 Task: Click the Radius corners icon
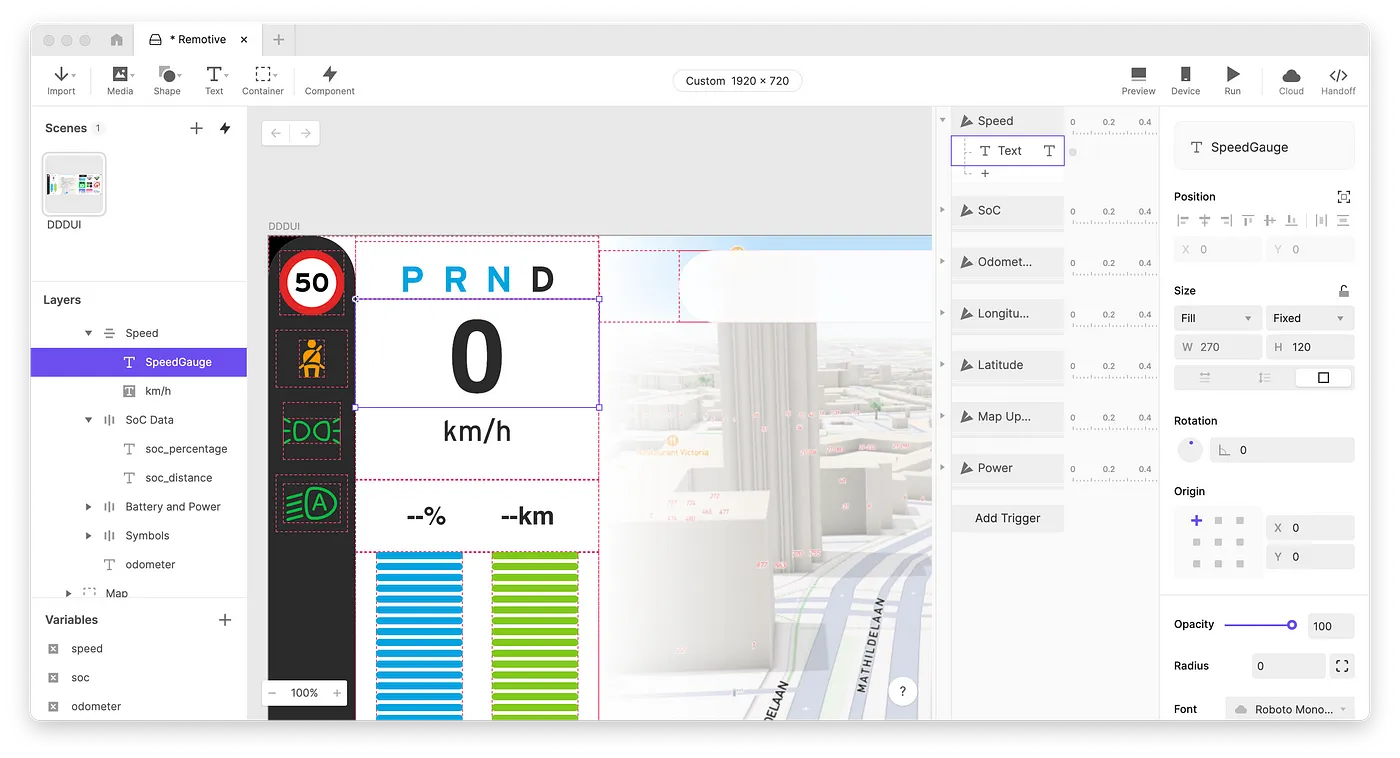click(1342, 666)
